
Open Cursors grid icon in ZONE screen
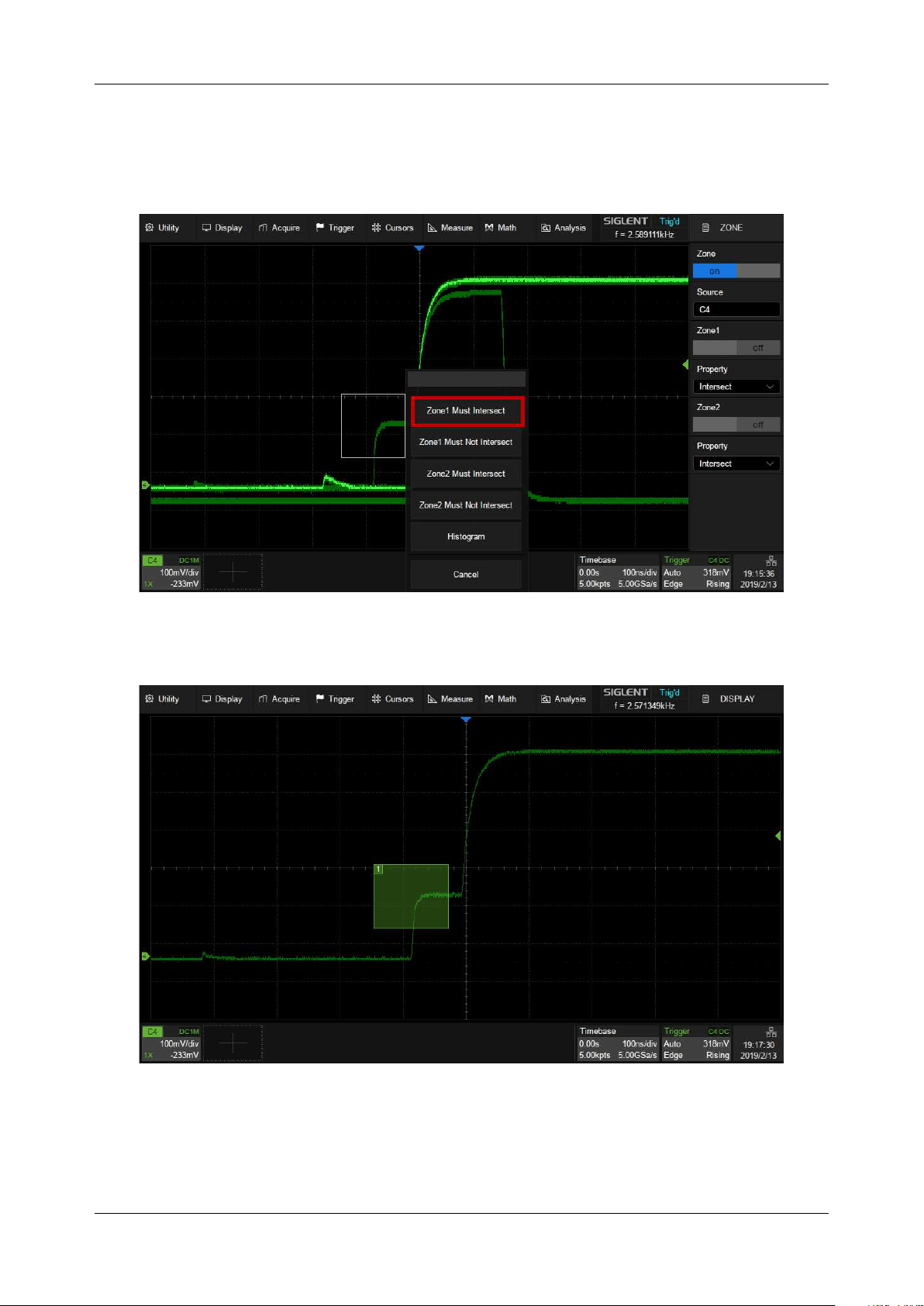coord(376,228)
